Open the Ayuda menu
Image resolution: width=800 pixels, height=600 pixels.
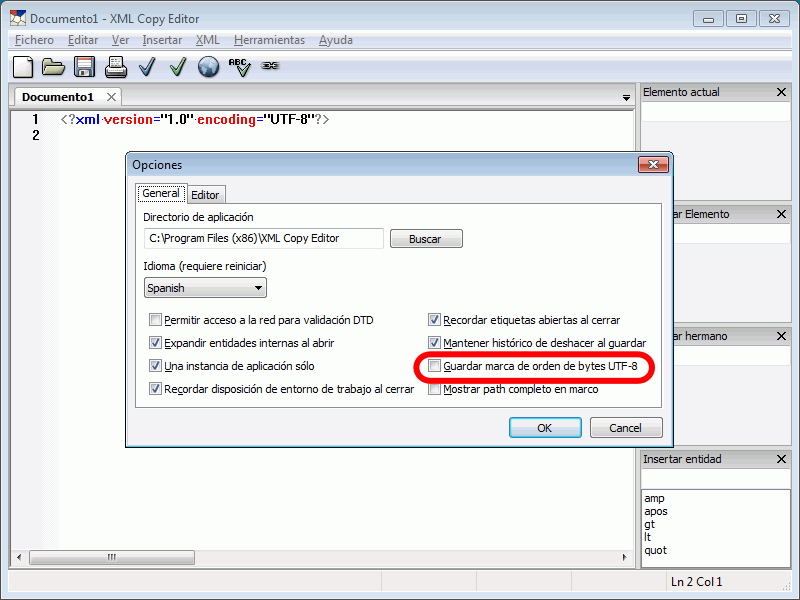pos(336,40)
